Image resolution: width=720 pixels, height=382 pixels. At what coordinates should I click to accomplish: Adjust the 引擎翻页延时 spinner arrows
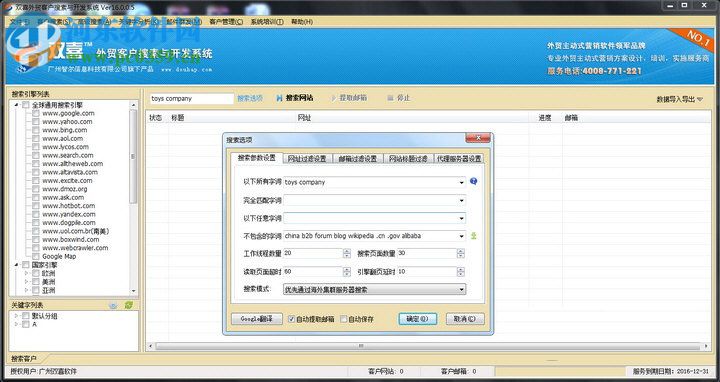461,272
